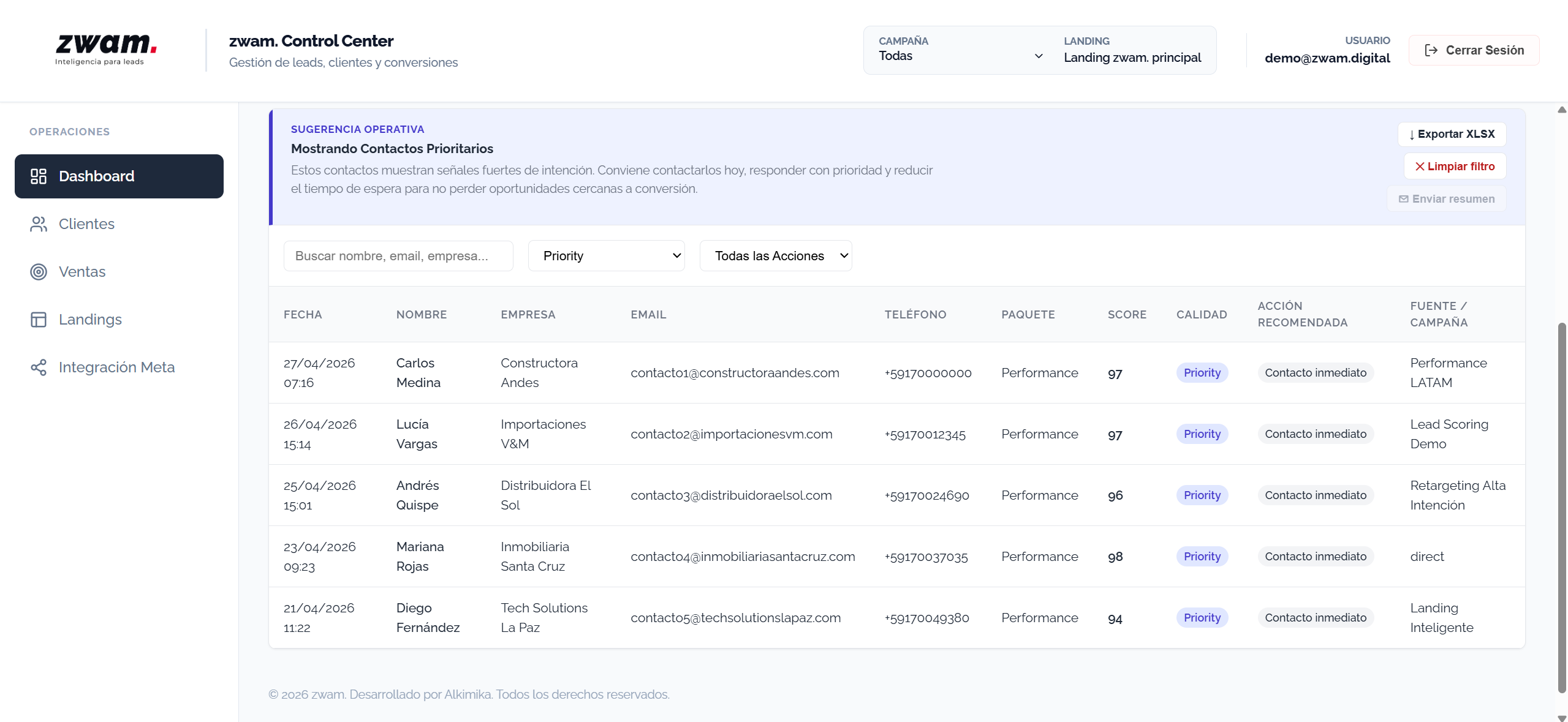
Task: Click the Integración Meta share icon
Action: (39, 367)
